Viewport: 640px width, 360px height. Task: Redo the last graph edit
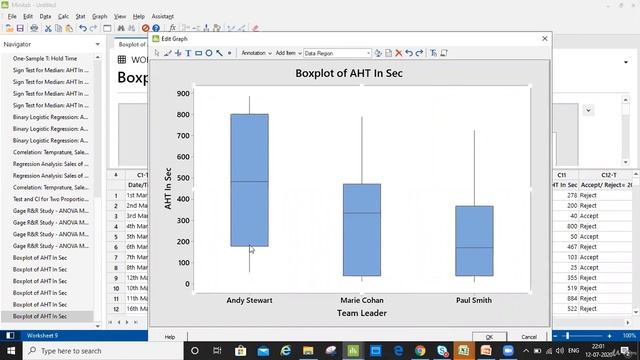419,53
